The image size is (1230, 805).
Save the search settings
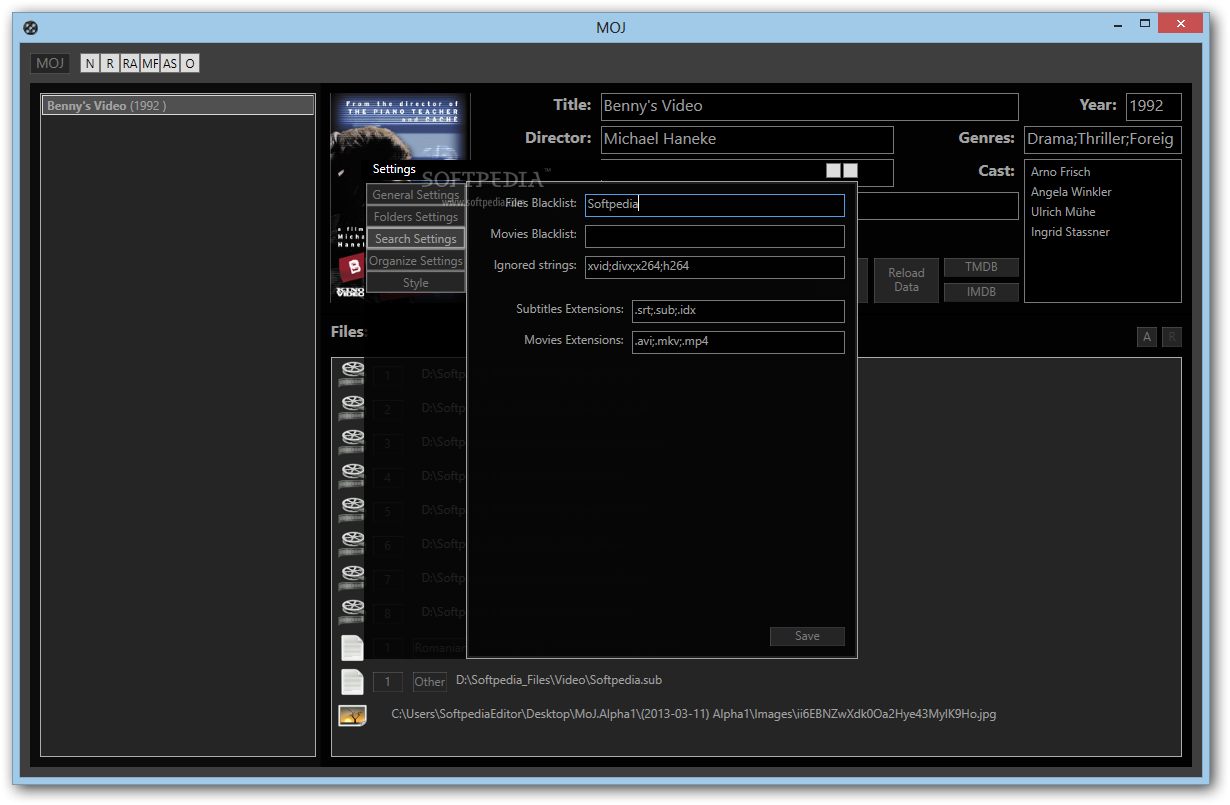pos(807,636)
